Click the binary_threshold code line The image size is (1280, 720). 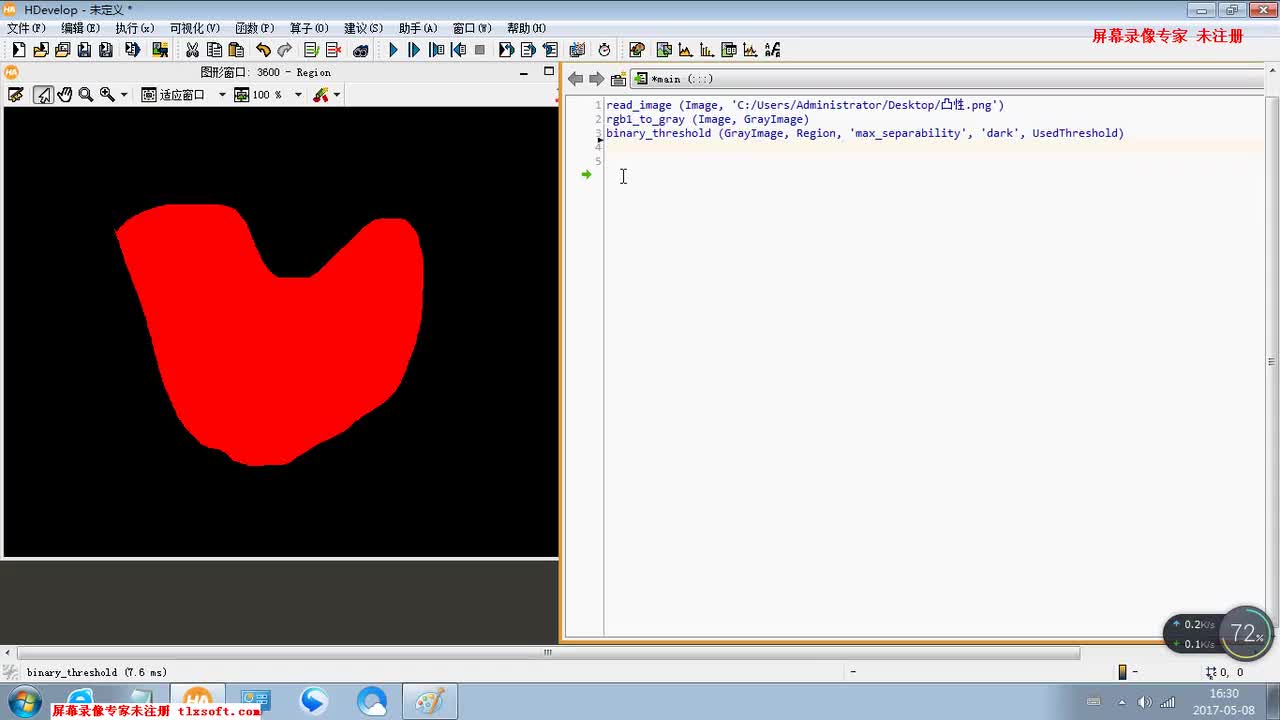(x=865, y=133)
